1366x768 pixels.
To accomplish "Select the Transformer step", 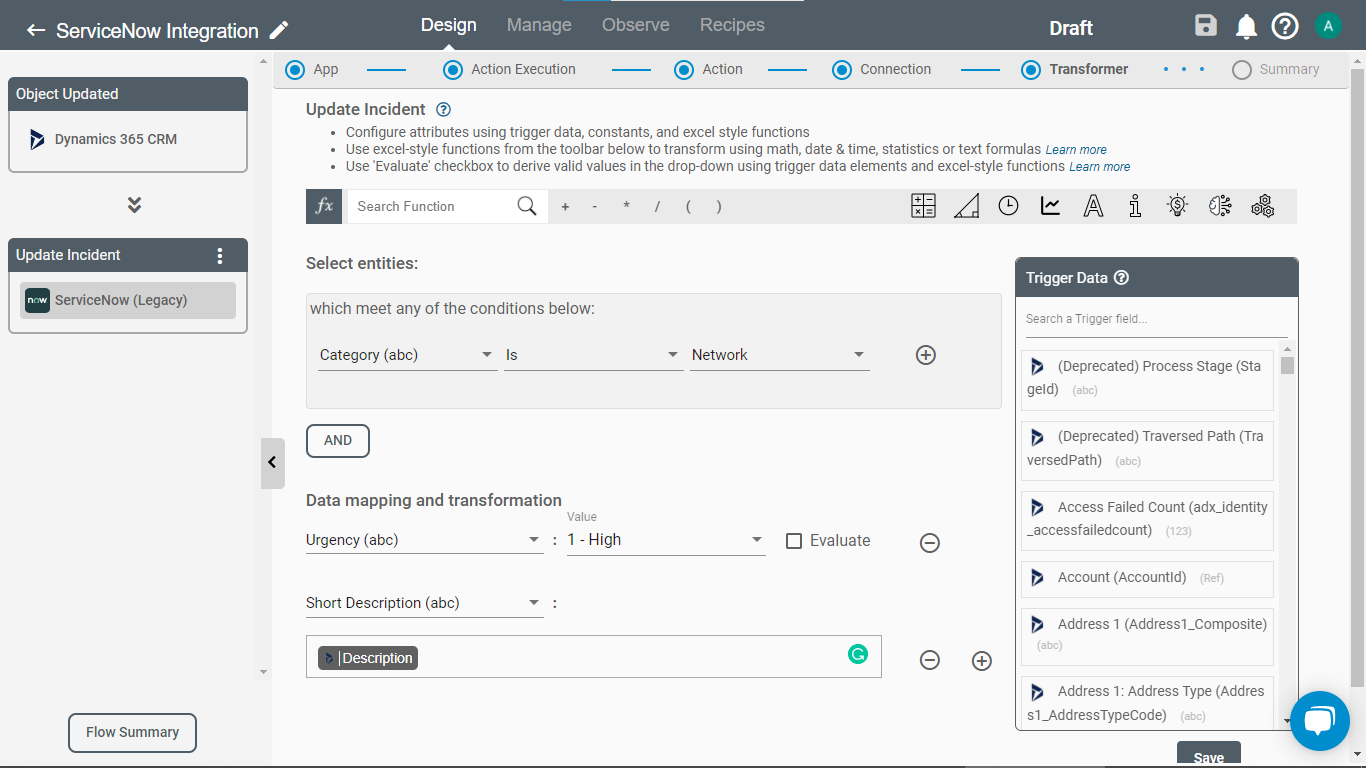I will pyautogui.click(x=1031, y=70).
